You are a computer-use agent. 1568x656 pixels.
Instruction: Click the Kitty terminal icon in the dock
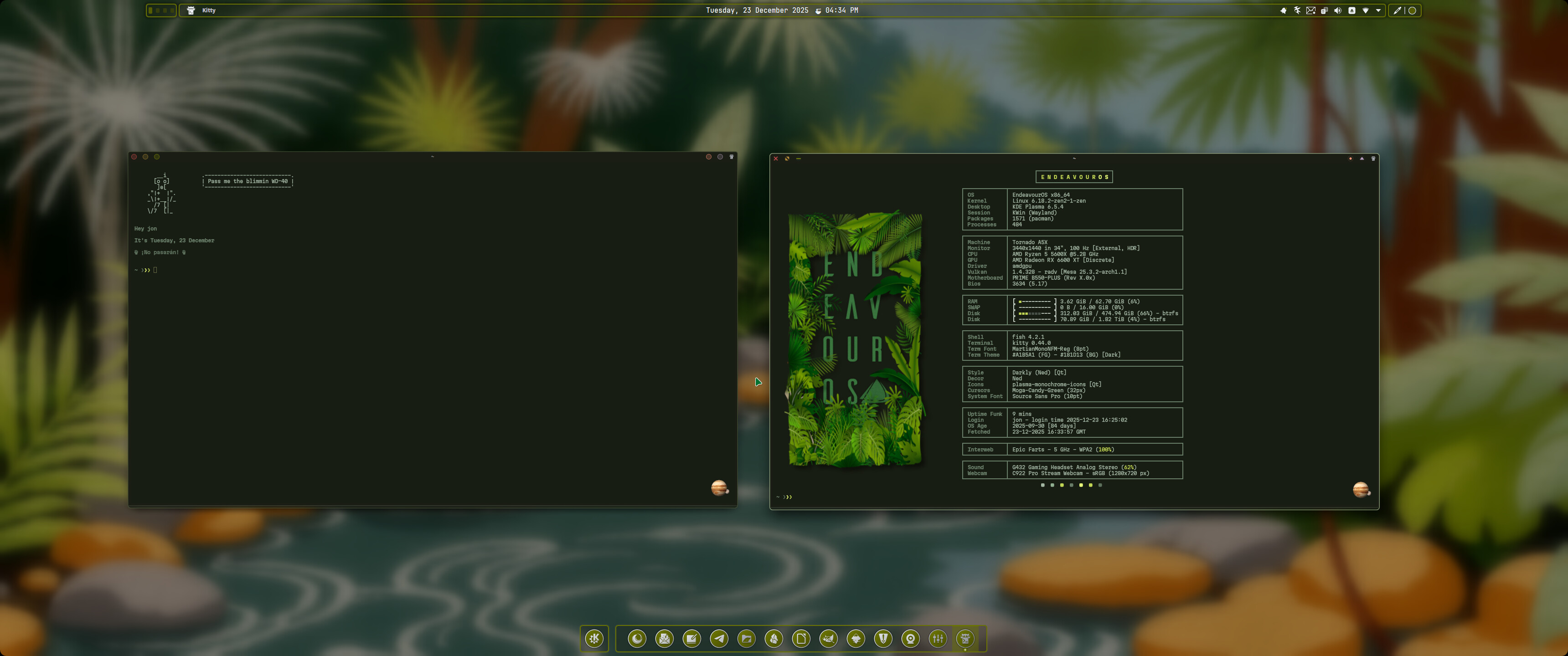point(965,638)
